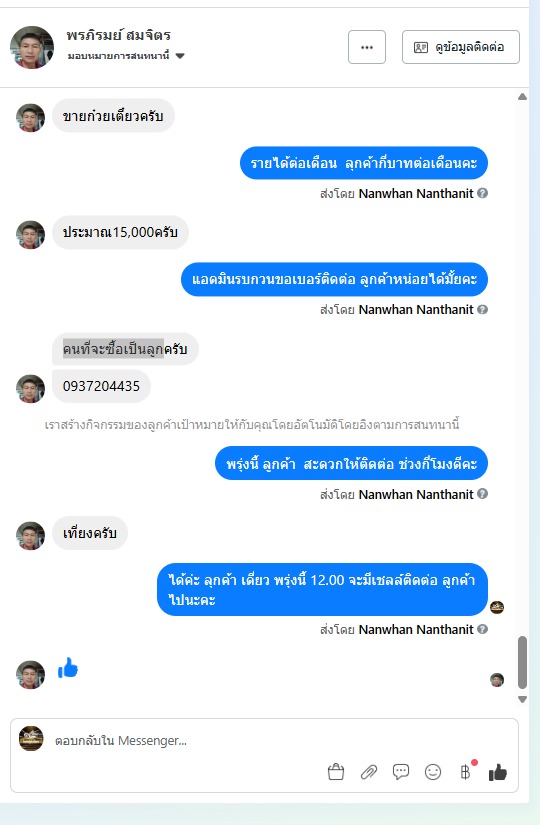540x825 pixels.
Task: Click the ดูข้อมูลติดต่อ contact info button
Action: (x=461, y=47)
